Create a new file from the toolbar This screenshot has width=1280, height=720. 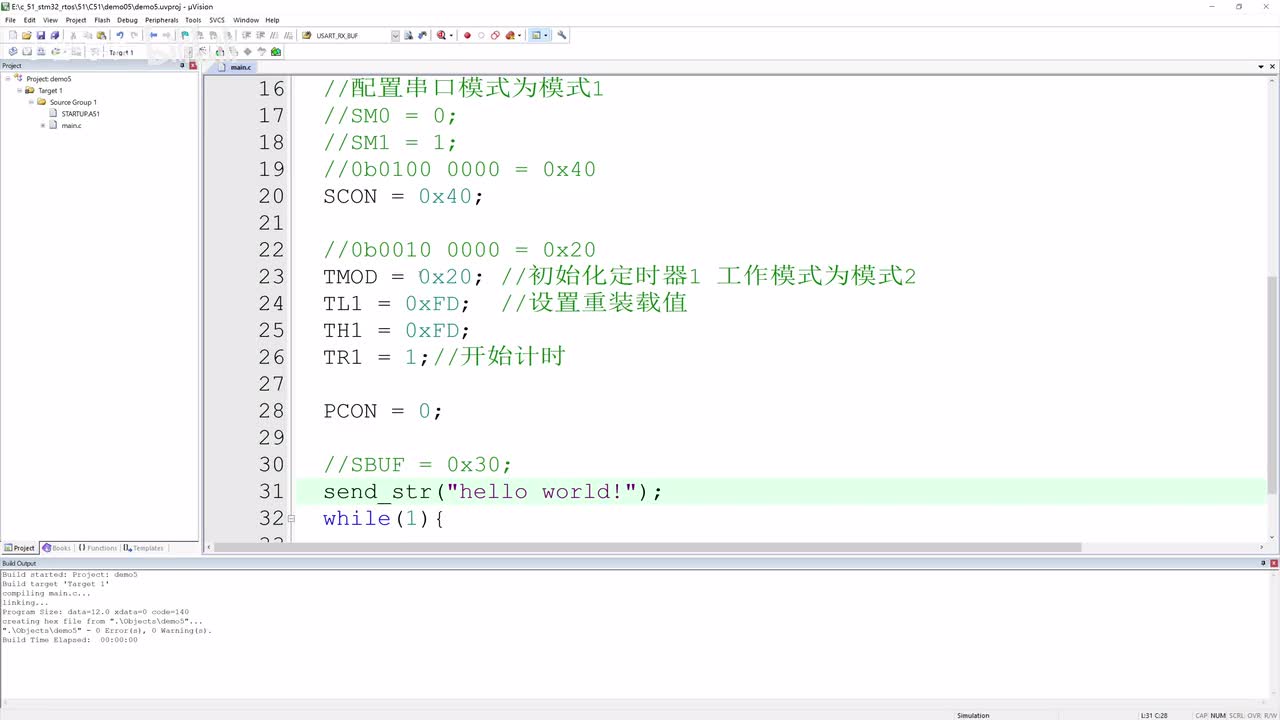pos(13,35)
